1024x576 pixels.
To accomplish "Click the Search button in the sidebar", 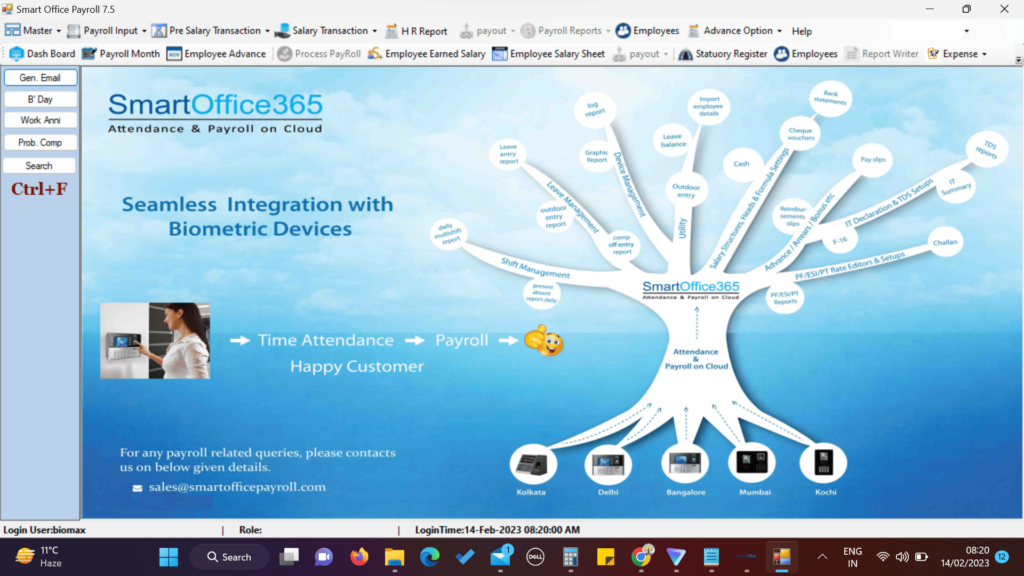I will (40, 166).
